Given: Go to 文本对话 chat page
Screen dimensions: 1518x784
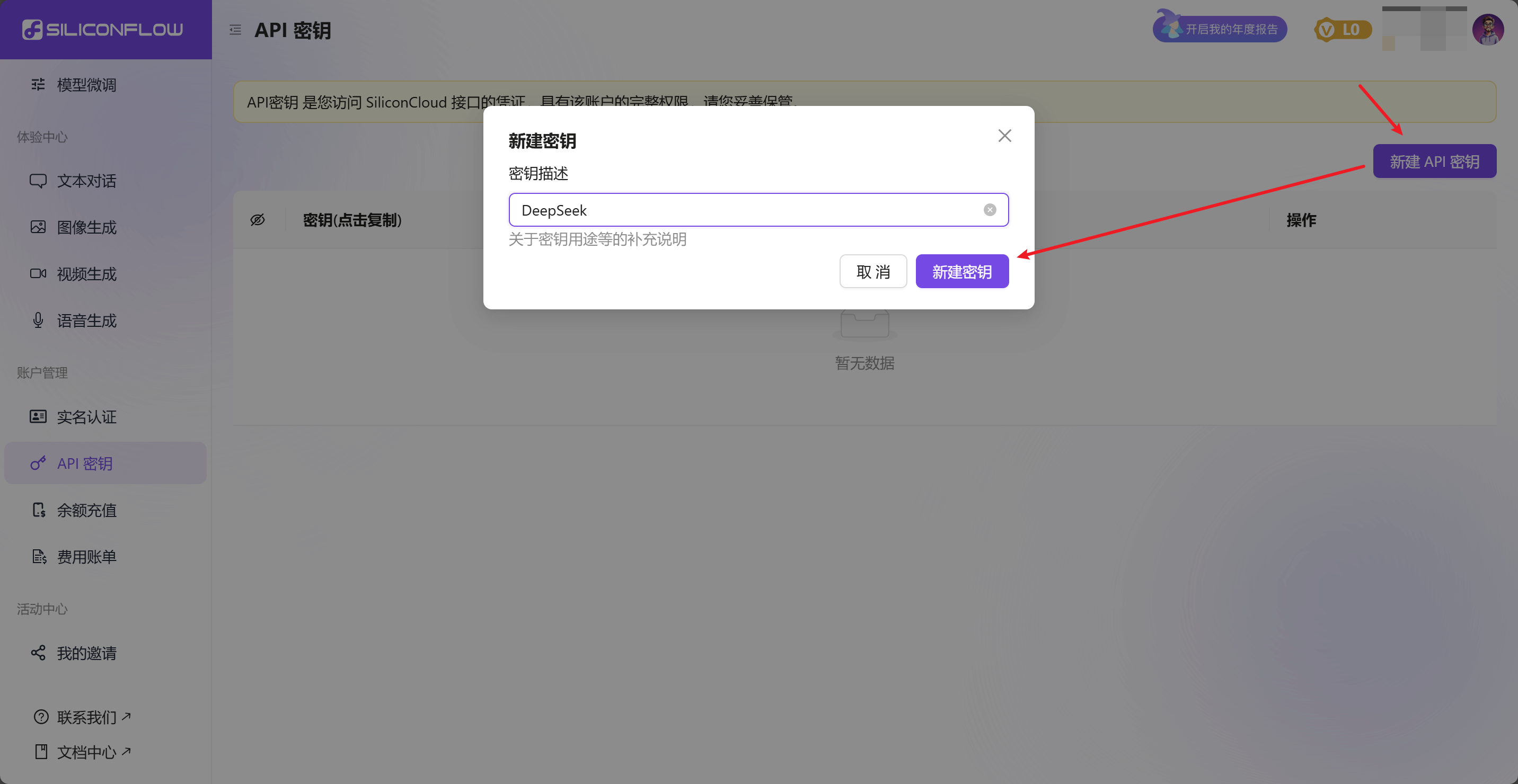Looking at the screenshot, I should (x=86, y=181).
